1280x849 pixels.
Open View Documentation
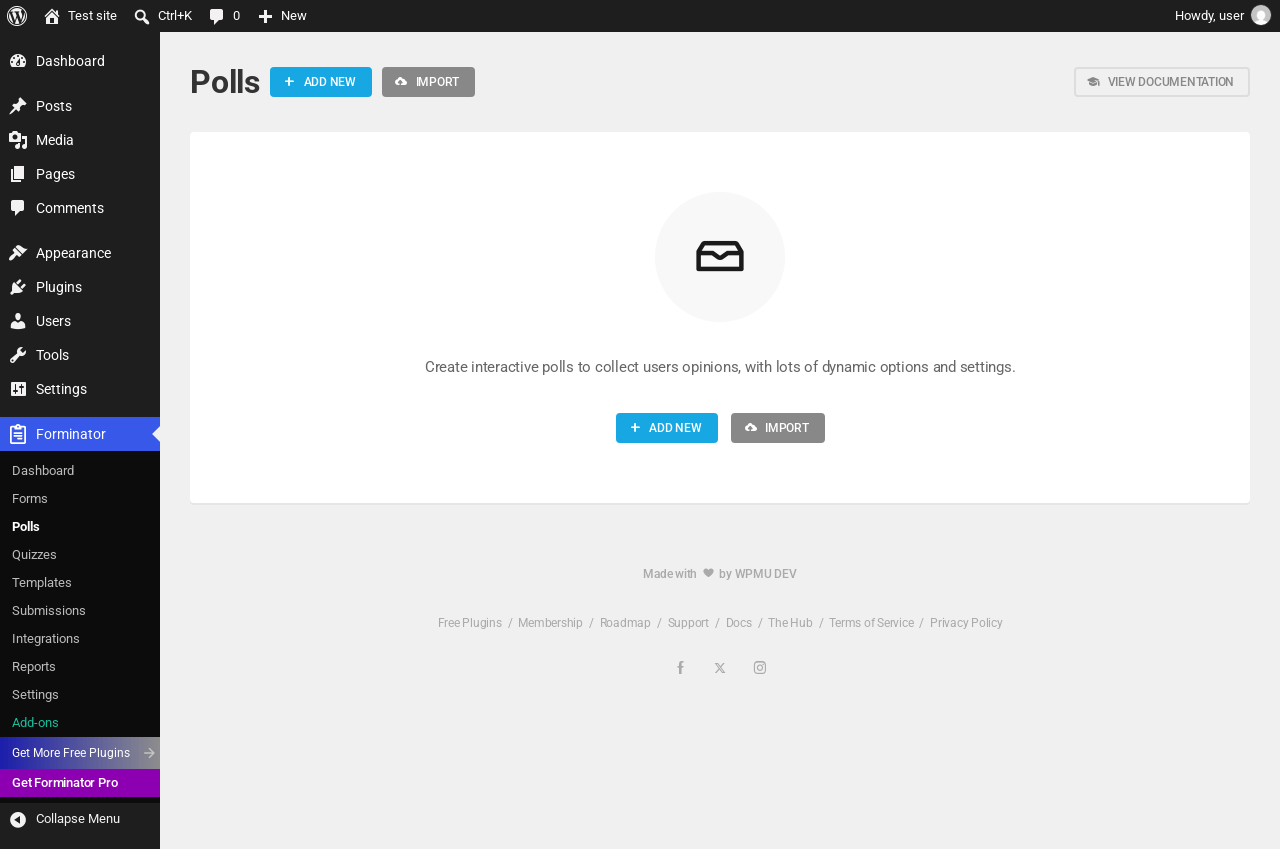click(1162, 82)
